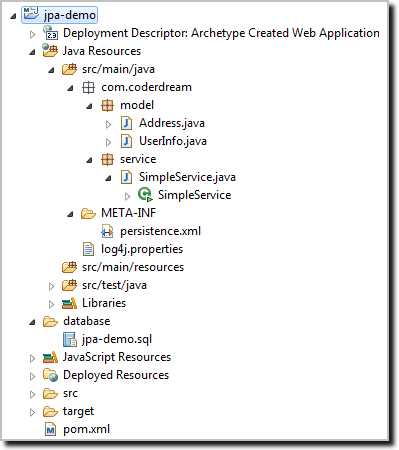Viewport: 399px width, 450px height.
Task: Click the pom.xml Maven icon
Action: pyautogui.click(x=50, y=429)
